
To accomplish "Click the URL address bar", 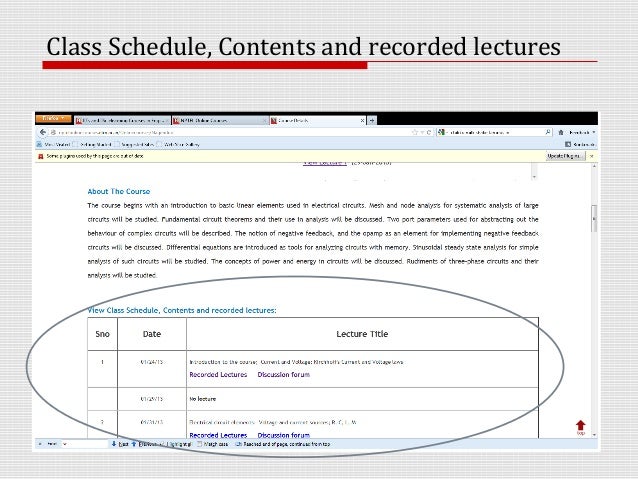I will click(230, 132).
